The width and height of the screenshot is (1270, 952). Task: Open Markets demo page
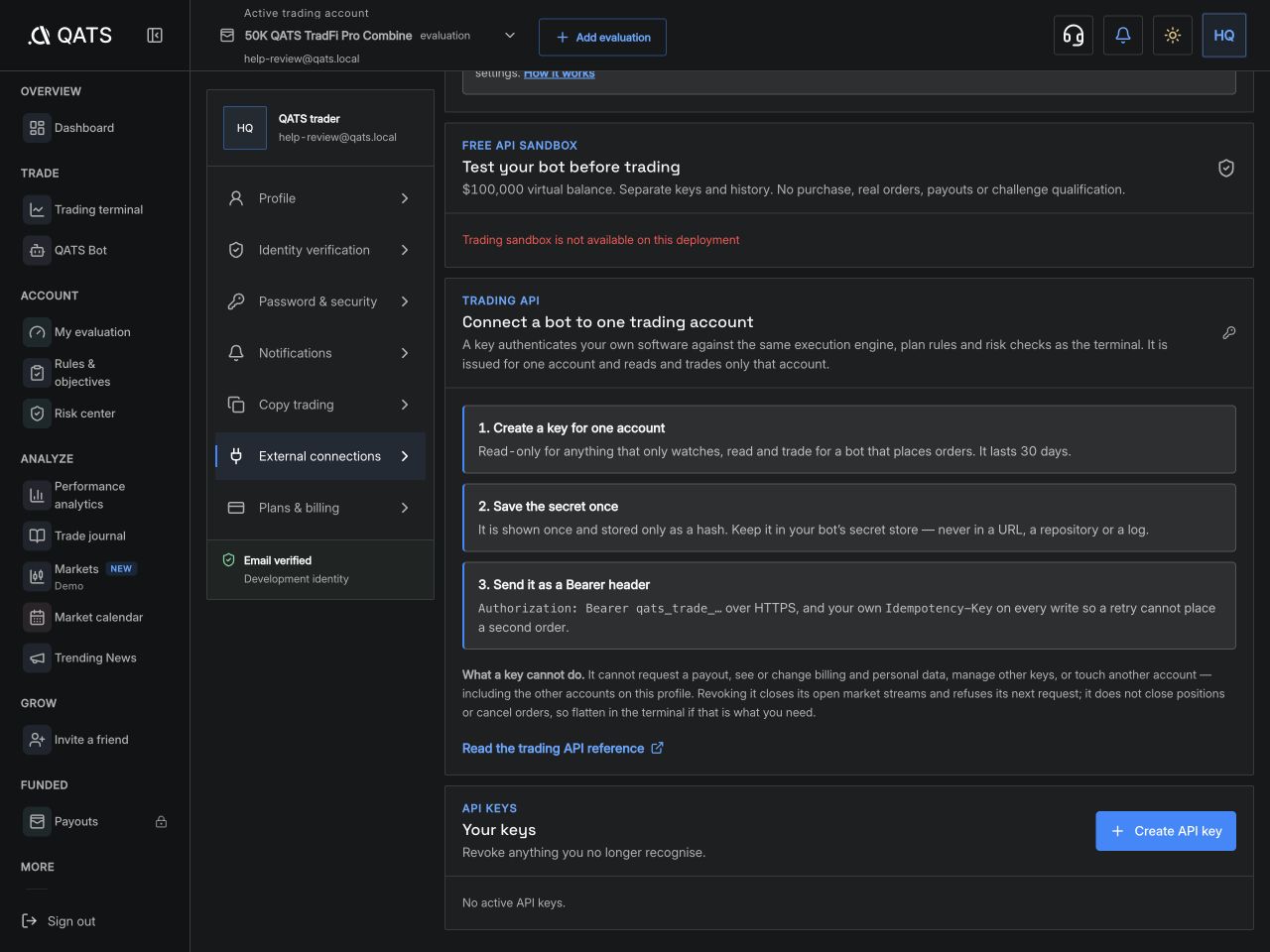point(95,576)
